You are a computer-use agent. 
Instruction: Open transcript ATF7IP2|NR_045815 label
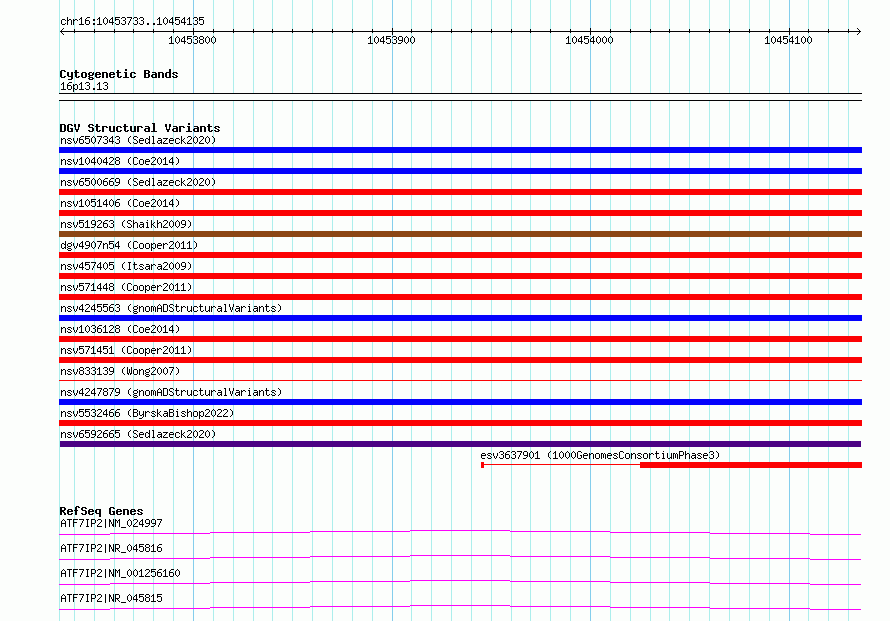111,598
